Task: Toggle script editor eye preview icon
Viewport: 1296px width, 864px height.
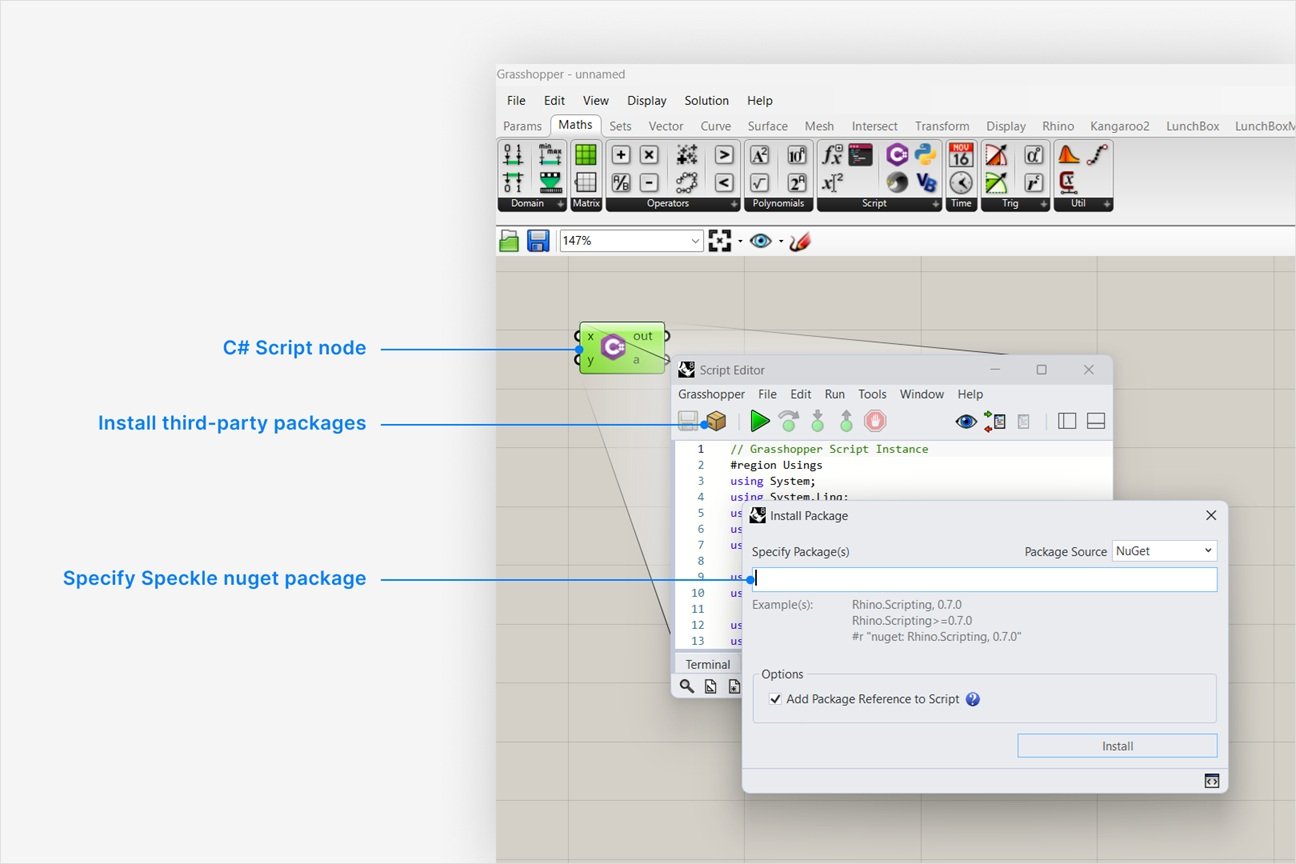Action: 966,421
